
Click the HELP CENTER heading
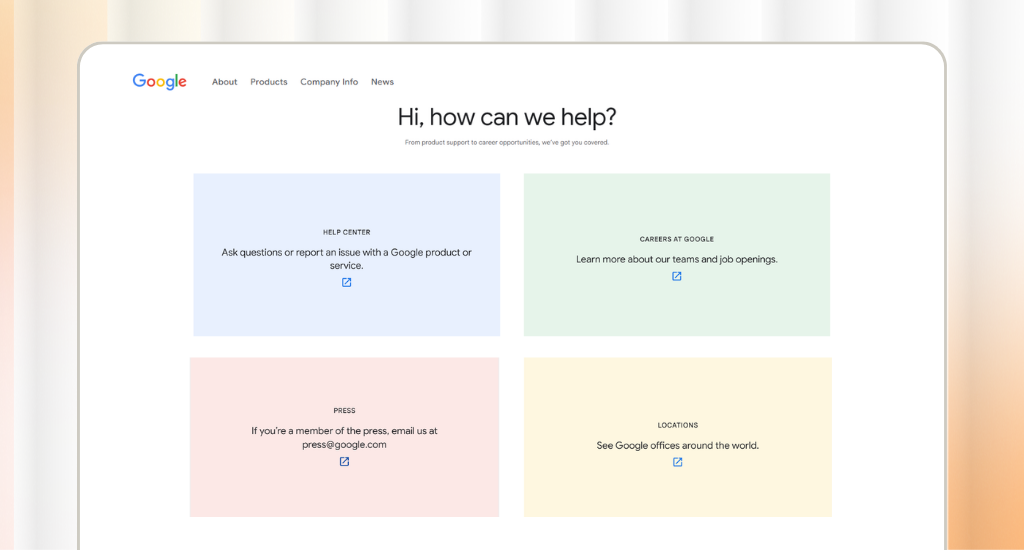(x=347, y=232)
